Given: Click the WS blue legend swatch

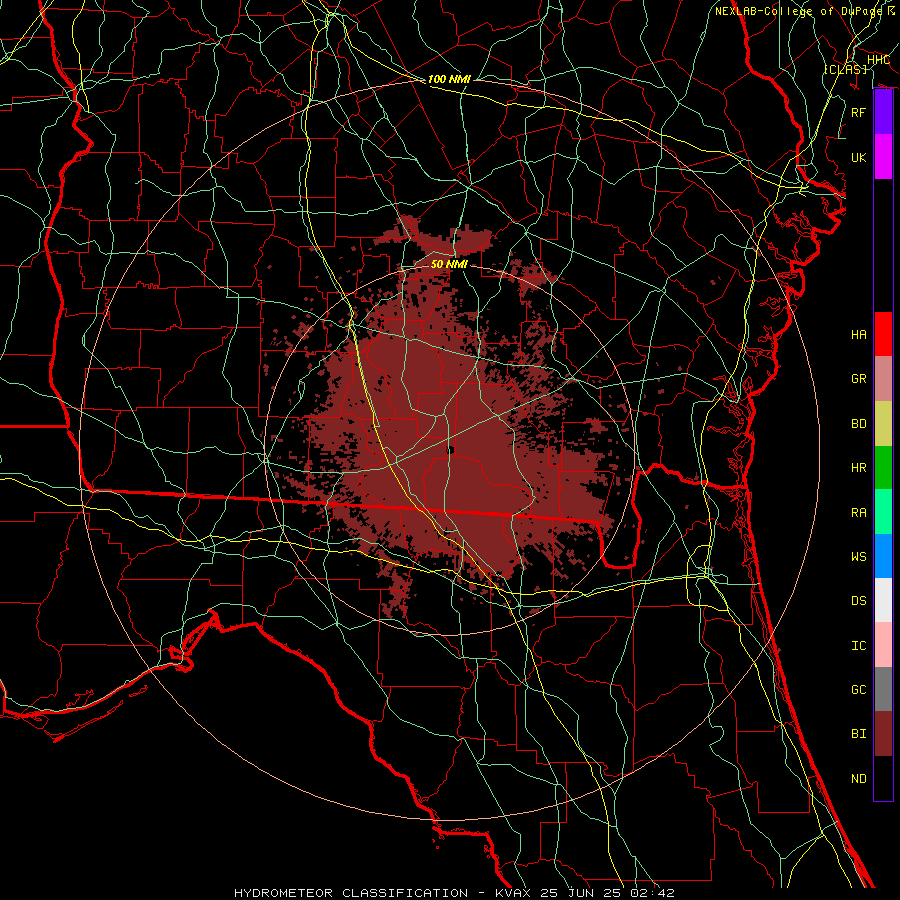Looking at the screenshot, I should tap(883, 556).
